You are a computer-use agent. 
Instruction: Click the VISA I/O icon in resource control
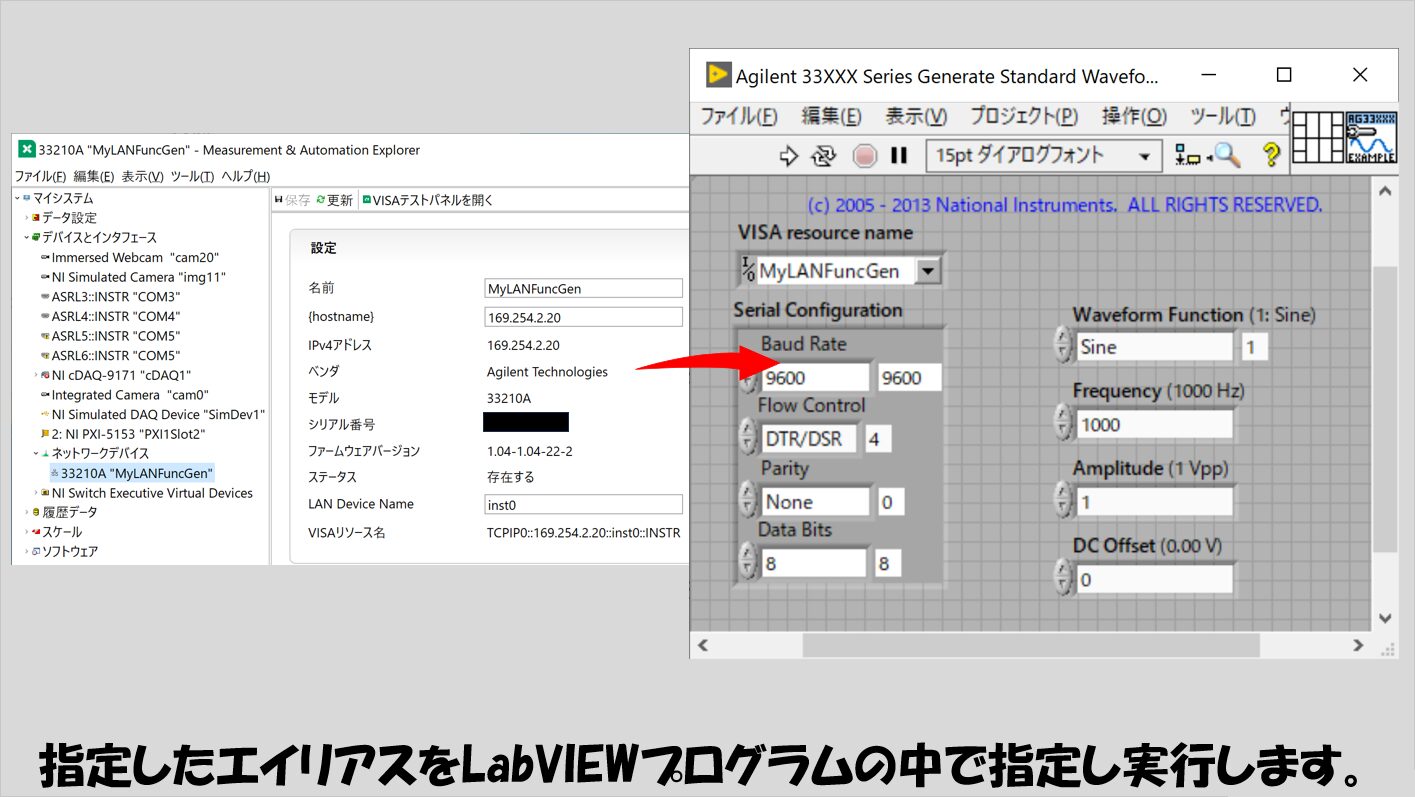[x=748, y=270]
